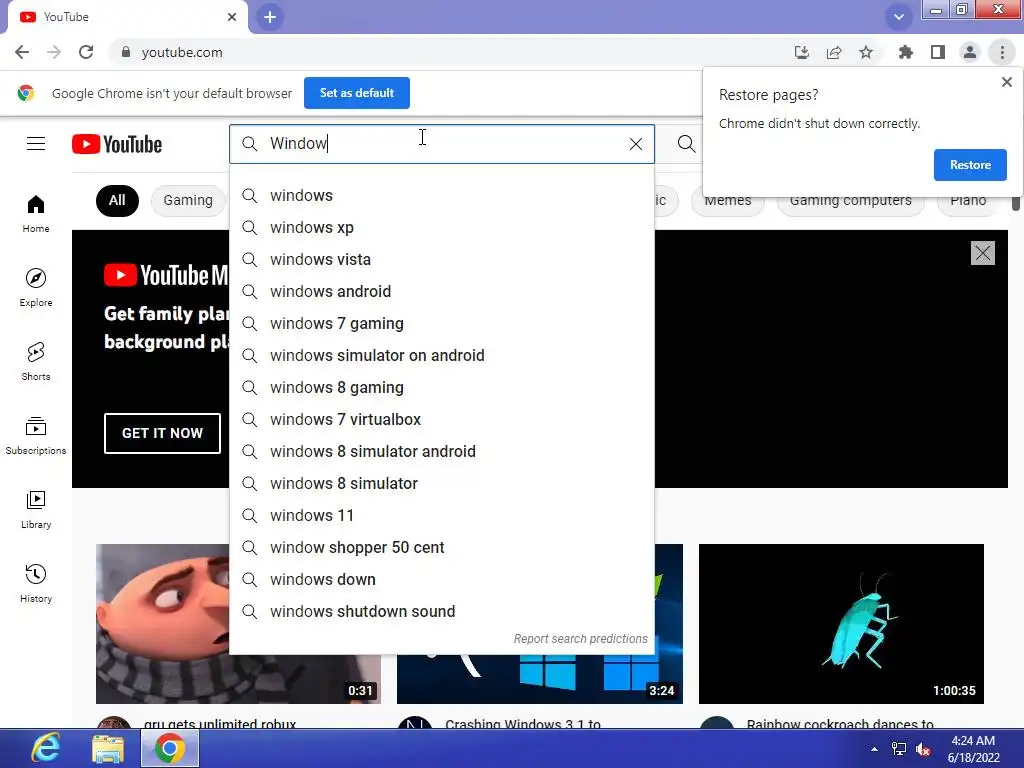Screen dimensions: 1024x768
Task: Choose suggestion 'windows 11'
Action: click(441, 515)
